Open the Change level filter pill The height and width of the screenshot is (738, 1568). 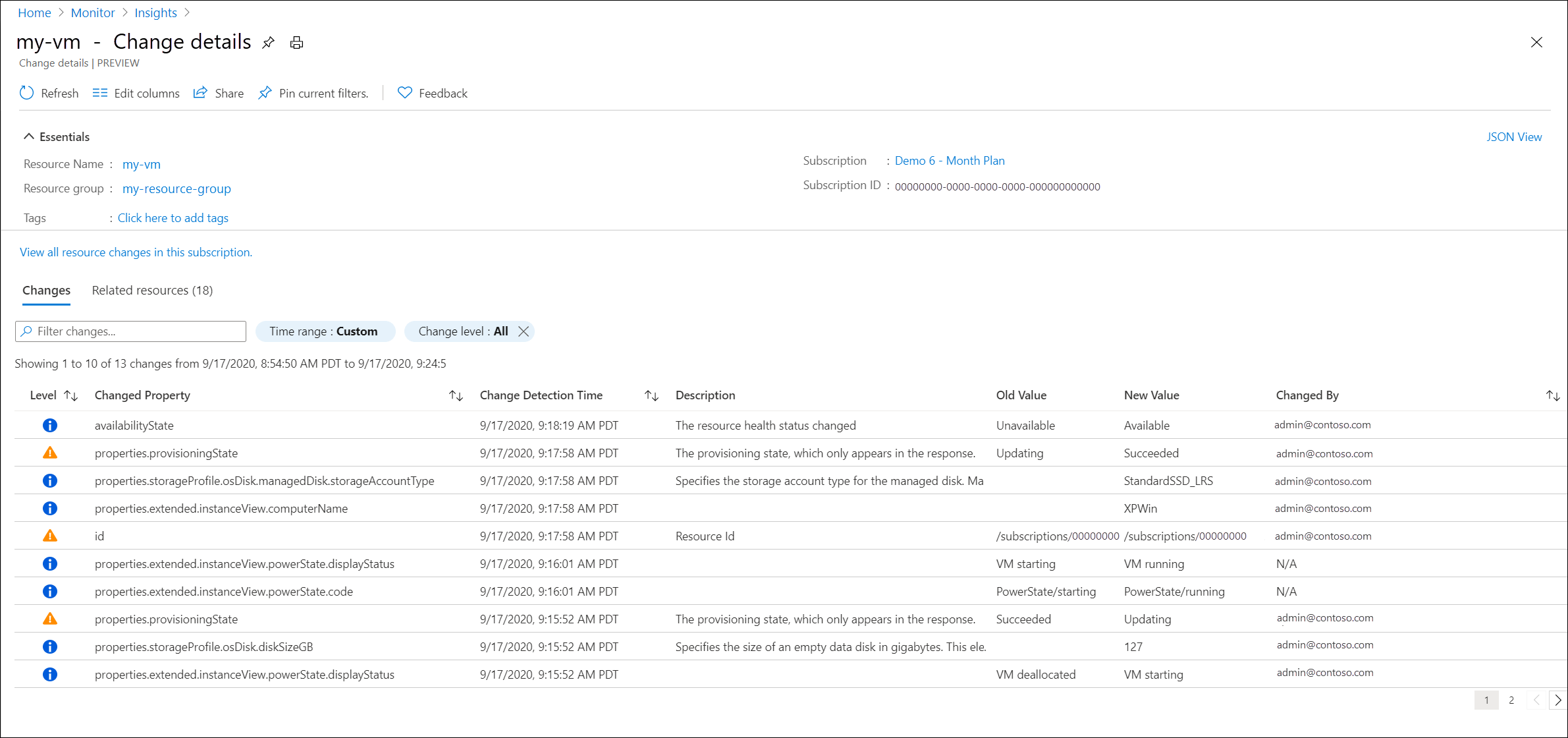coord(462,331)
